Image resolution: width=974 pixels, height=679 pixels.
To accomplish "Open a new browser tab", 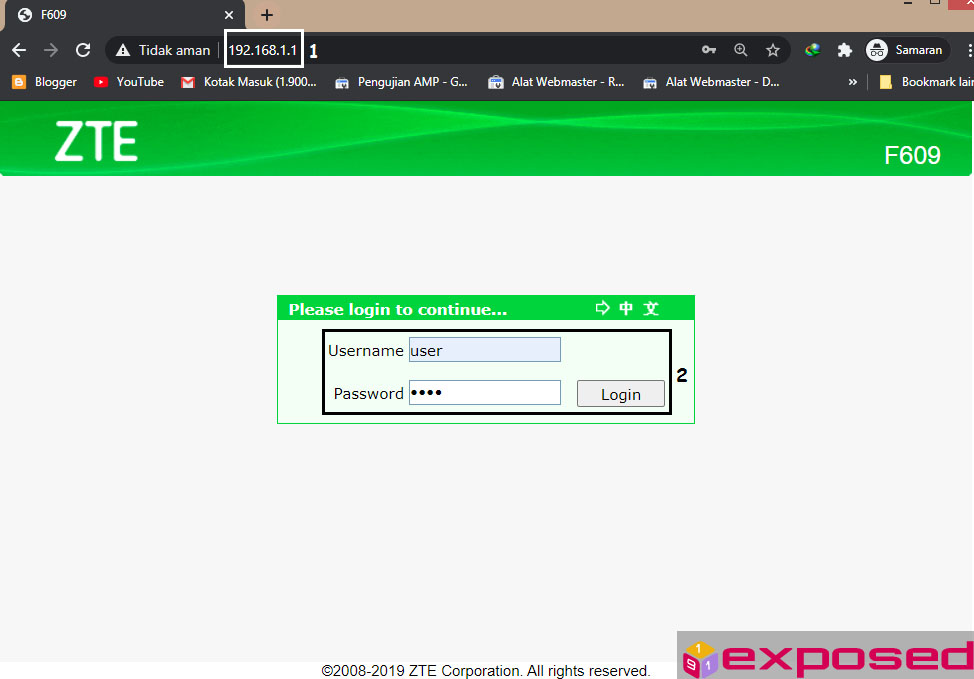I will [266, 15].
